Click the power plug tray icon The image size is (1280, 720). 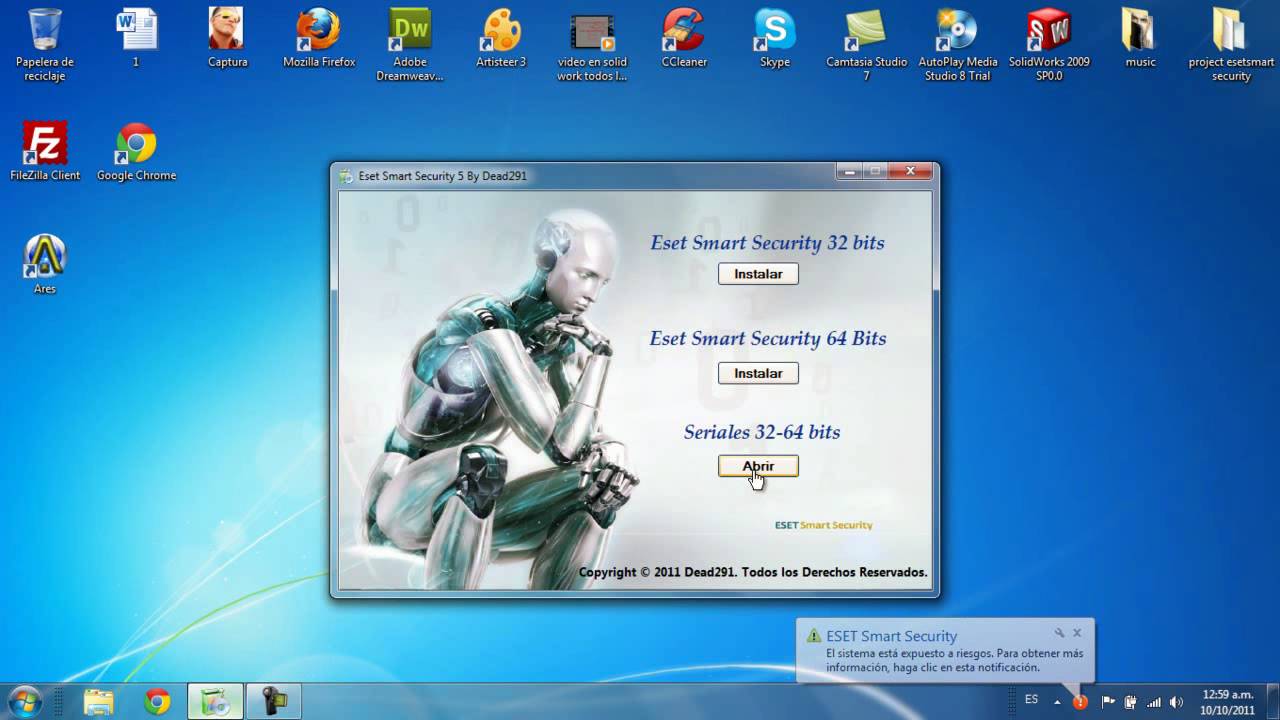(1131, 702)
